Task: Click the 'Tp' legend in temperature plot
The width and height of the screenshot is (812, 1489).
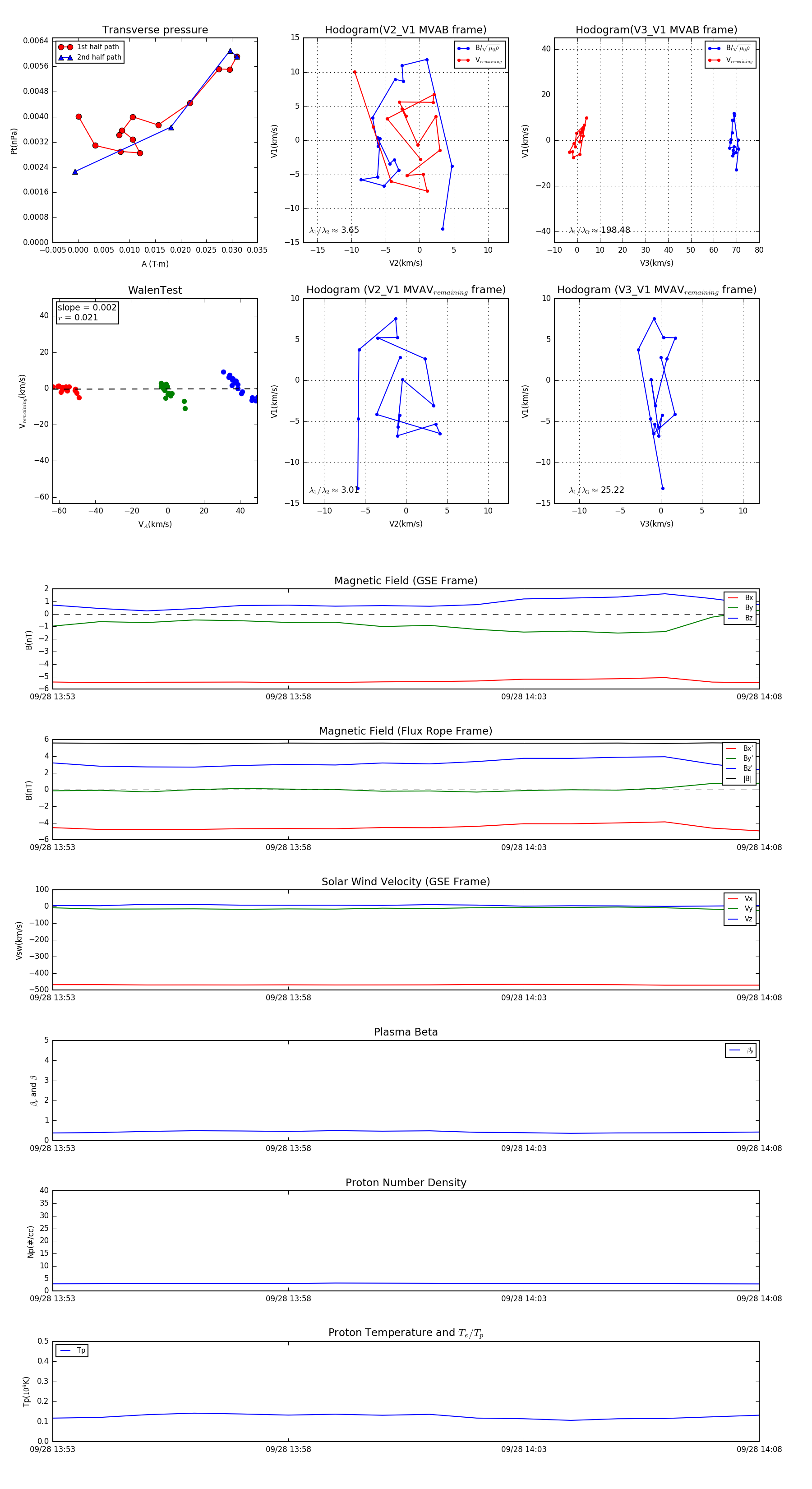Action: pyautogui.click(x=72, y=1350)
